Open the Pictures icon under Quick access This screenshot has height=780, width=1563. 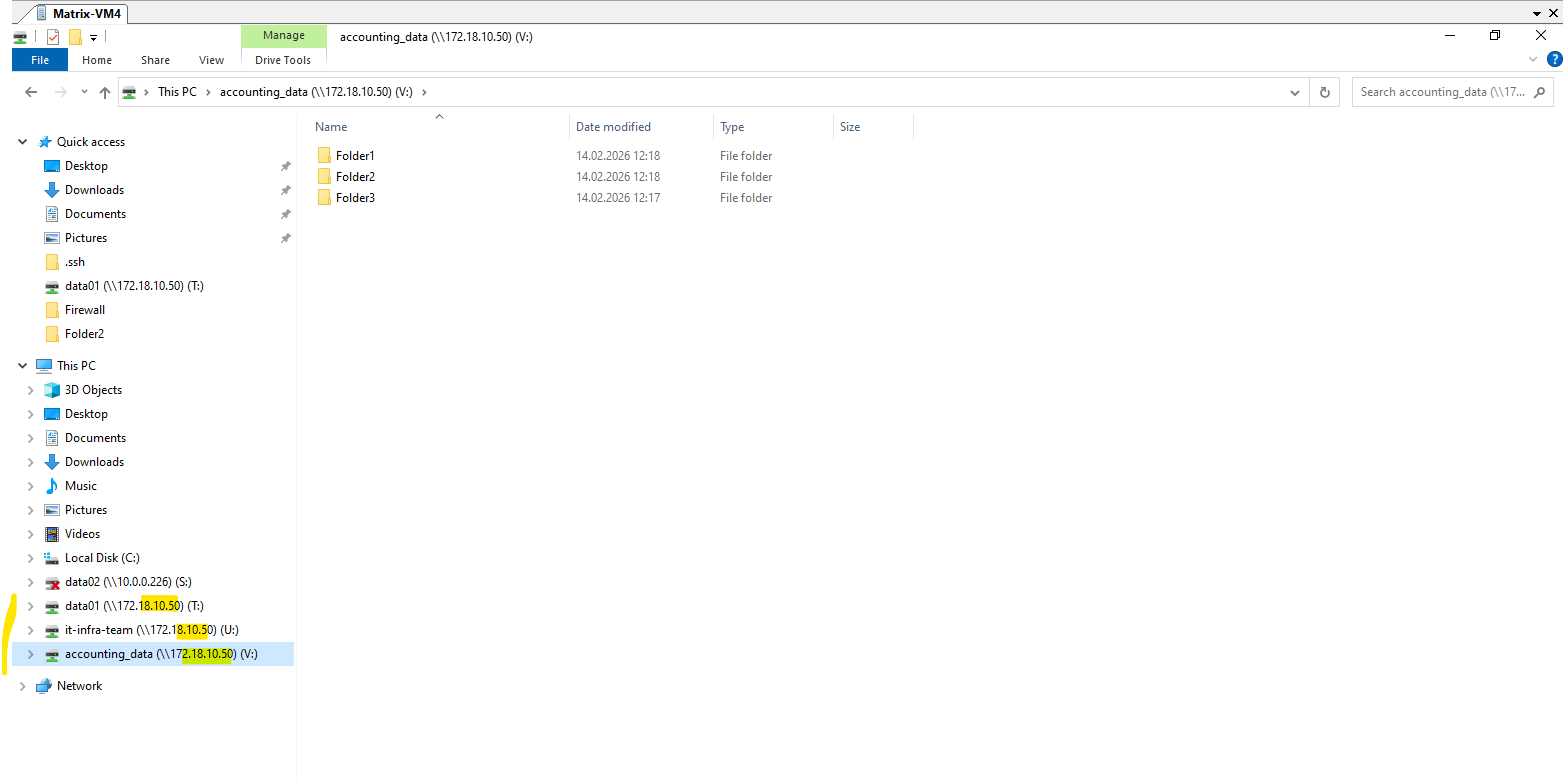click(x=52, y=238)
